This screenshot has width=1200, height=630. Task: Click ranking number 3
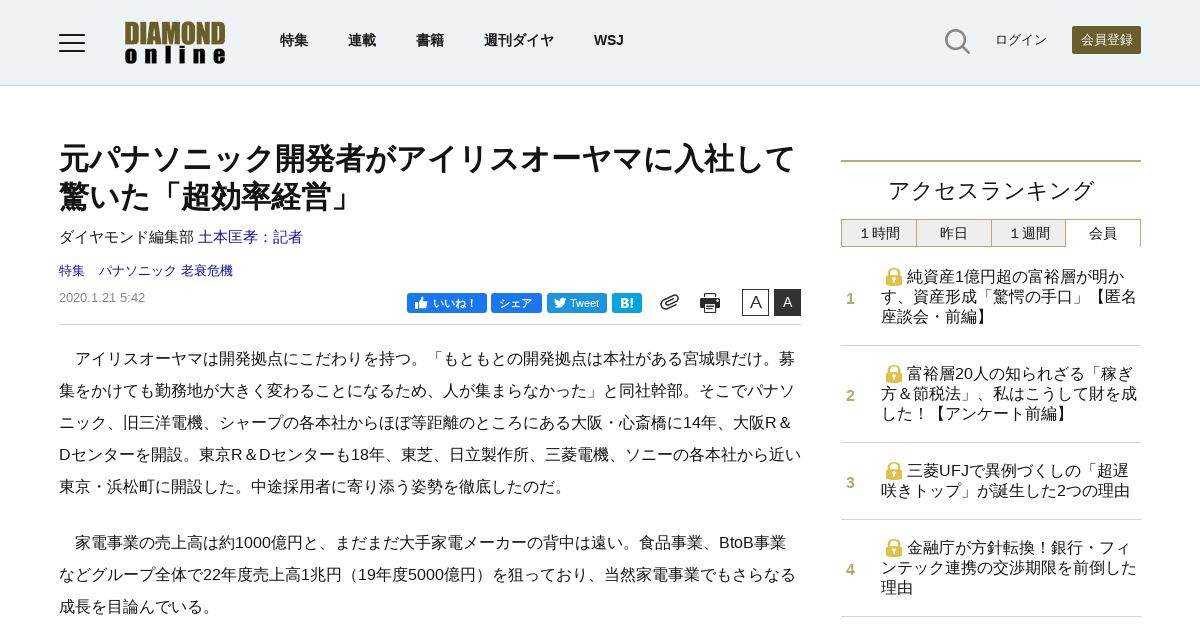click(x=851, y=482)
